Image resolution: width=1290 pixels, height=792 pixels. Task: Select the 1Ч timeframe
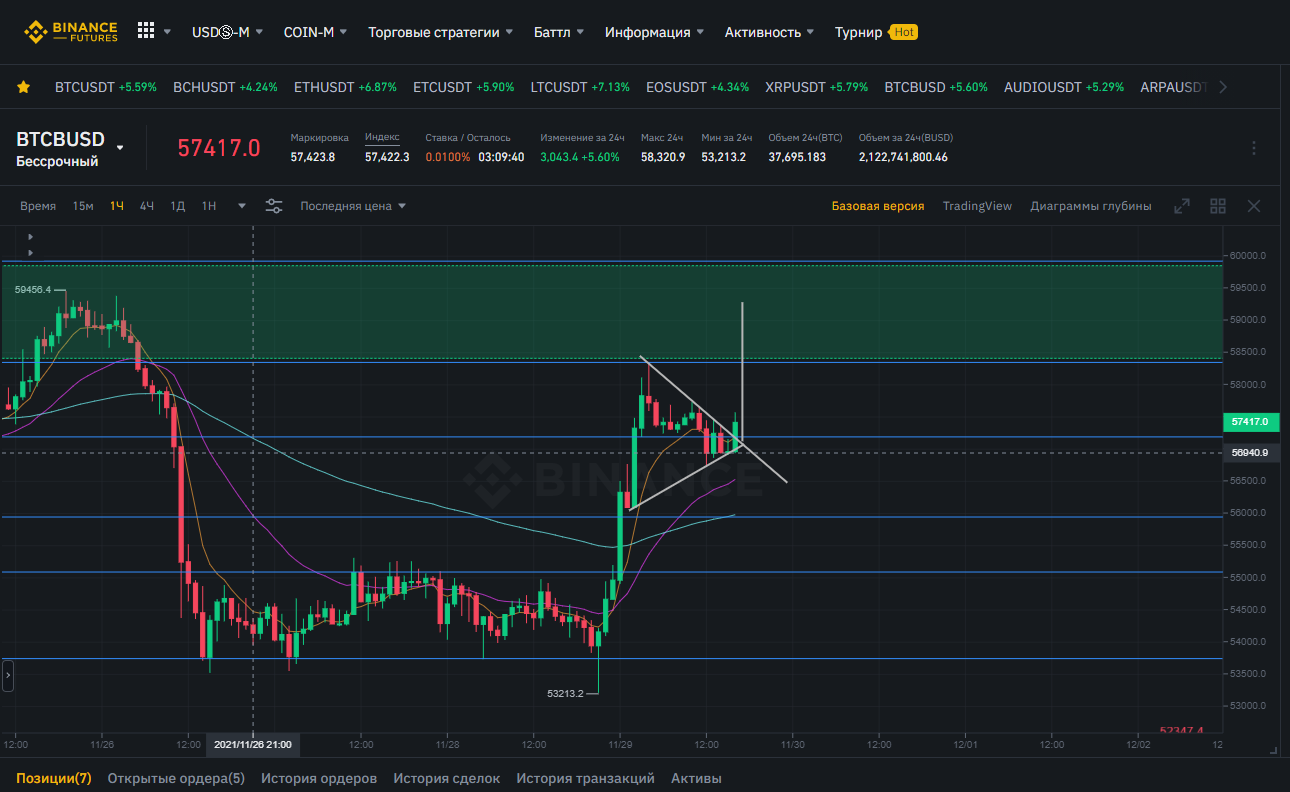[117, 206]
